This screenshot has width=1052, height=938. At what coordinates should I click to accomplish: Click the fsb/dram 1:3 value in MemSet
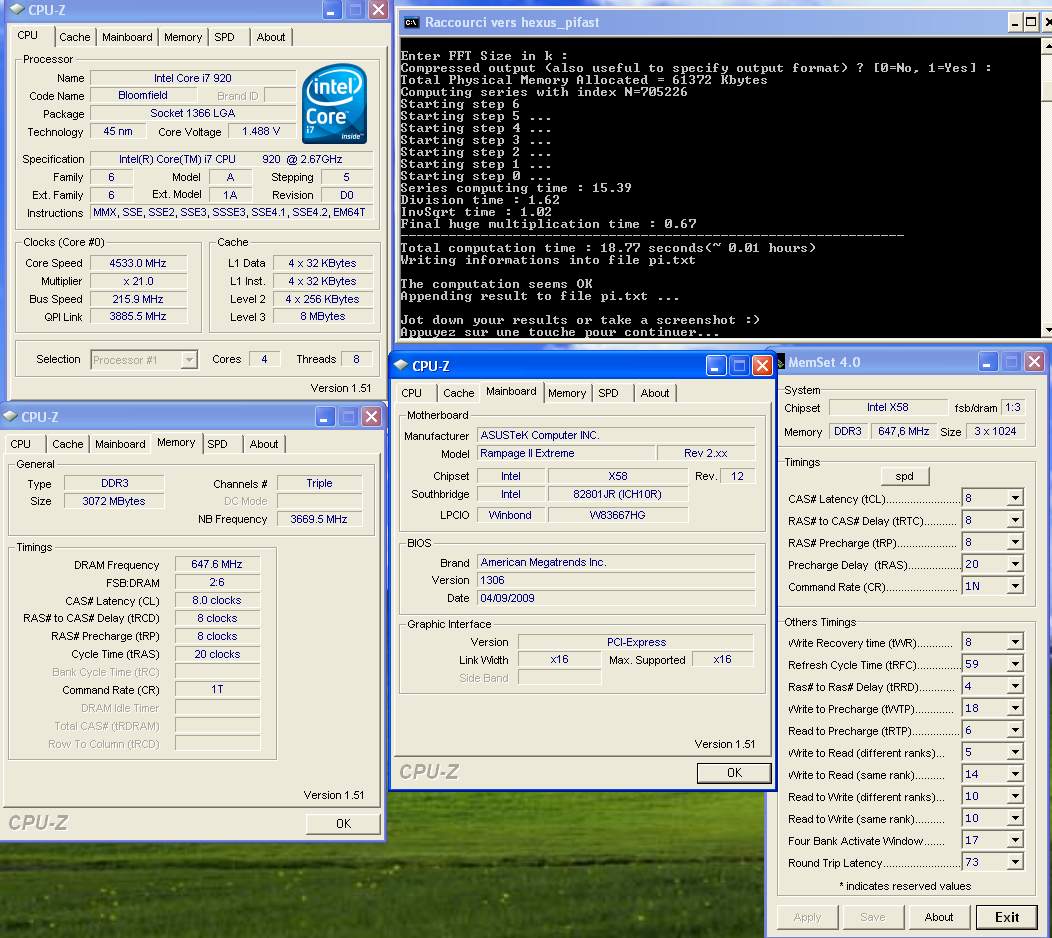1012,407
